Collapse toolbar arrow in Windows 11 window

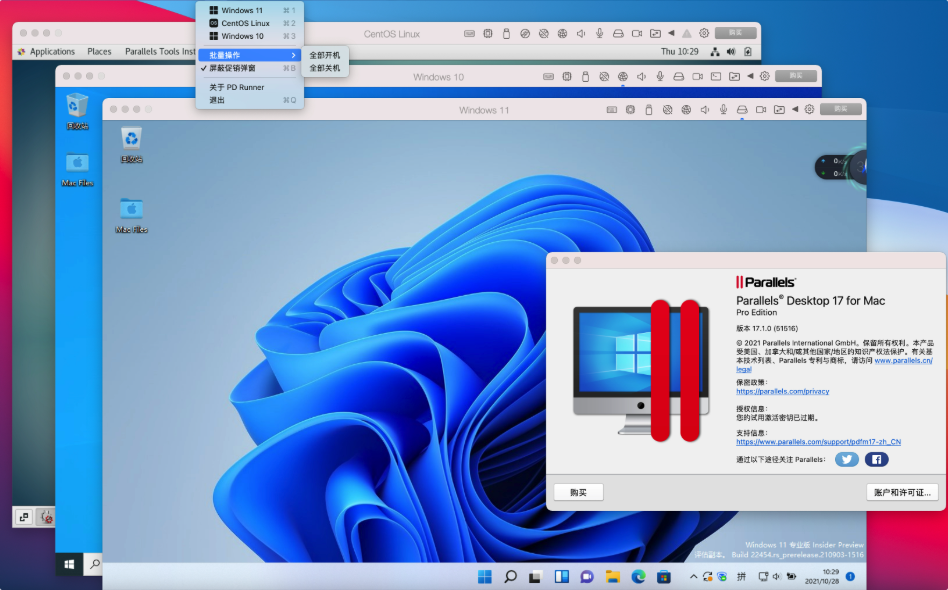[795, 109]
